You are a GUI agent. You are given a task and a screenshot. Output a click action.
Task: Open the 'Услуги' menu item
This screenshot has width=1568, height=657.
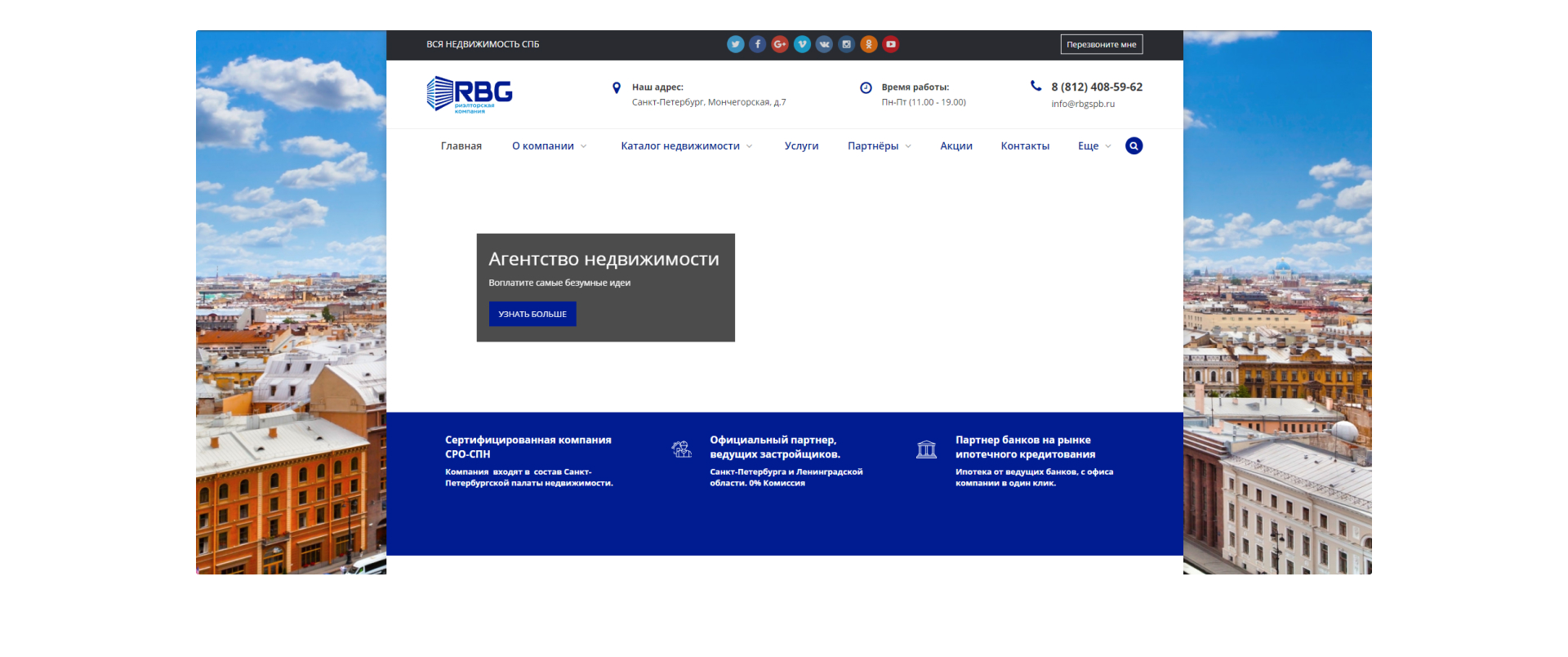pyautogui.click(x=801, y=146)
